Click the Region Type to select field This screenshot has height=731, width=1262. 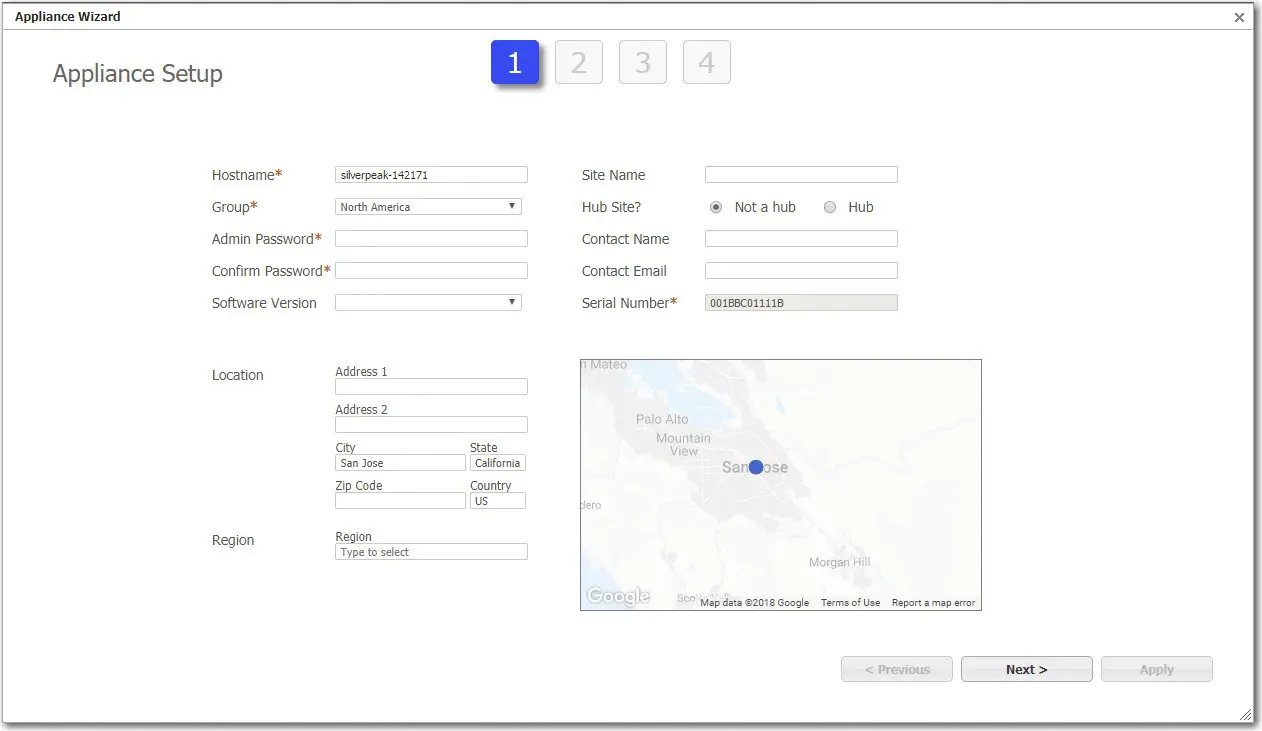431,551
